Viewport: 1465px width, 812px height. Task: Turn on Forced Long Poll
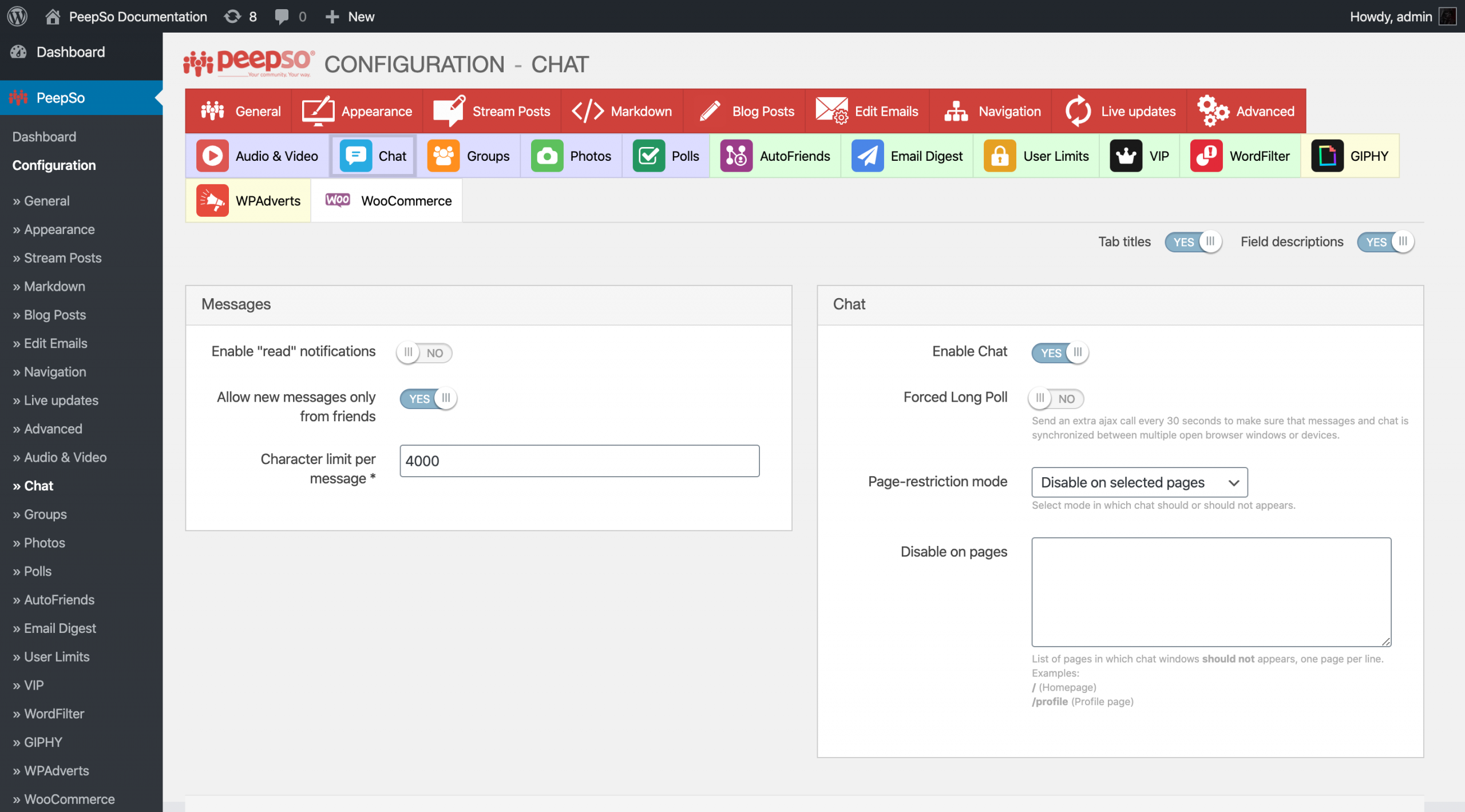(x=1056, y=398)
